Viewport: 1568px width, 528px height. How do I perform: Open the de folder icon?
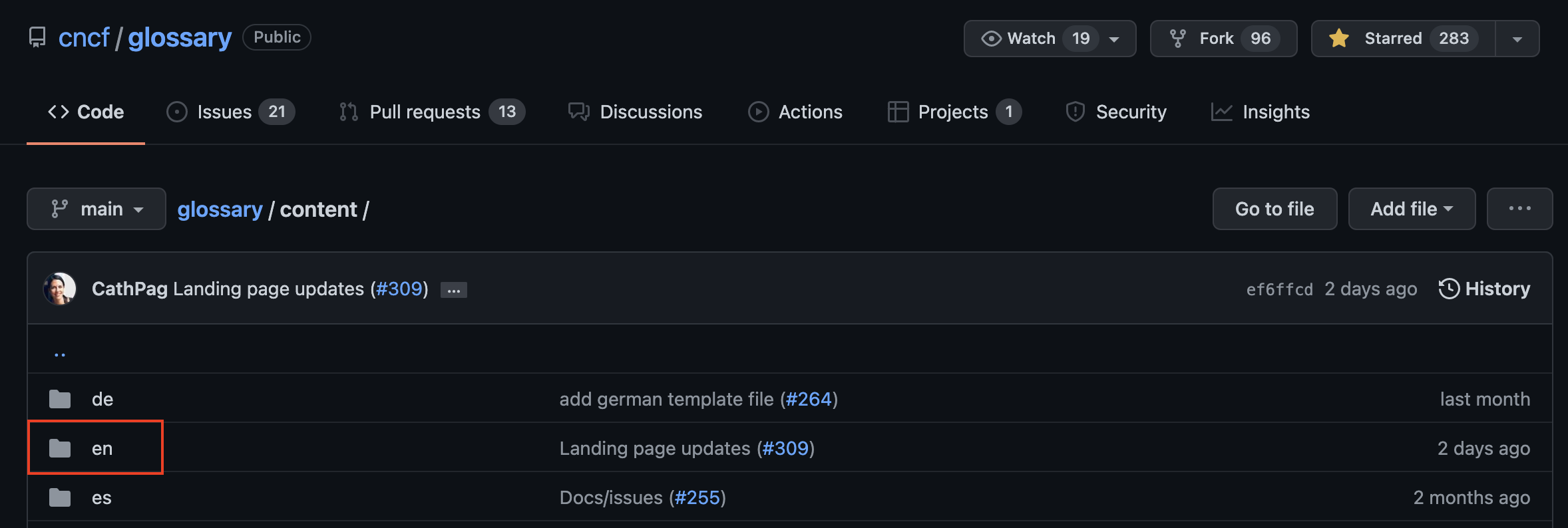[59, 399]
